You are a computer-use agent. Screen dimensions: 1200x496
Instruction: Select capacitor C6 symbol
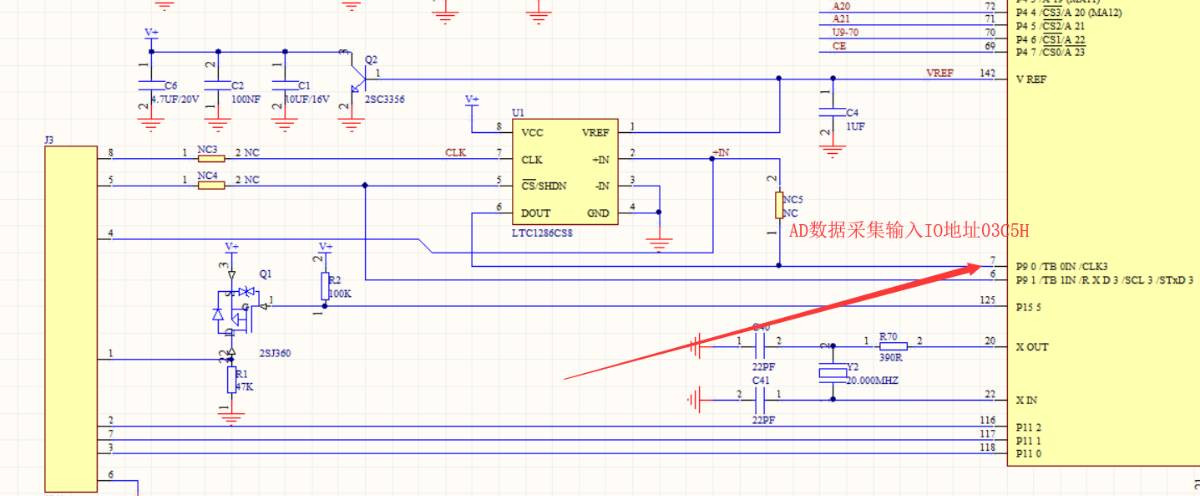150,87
